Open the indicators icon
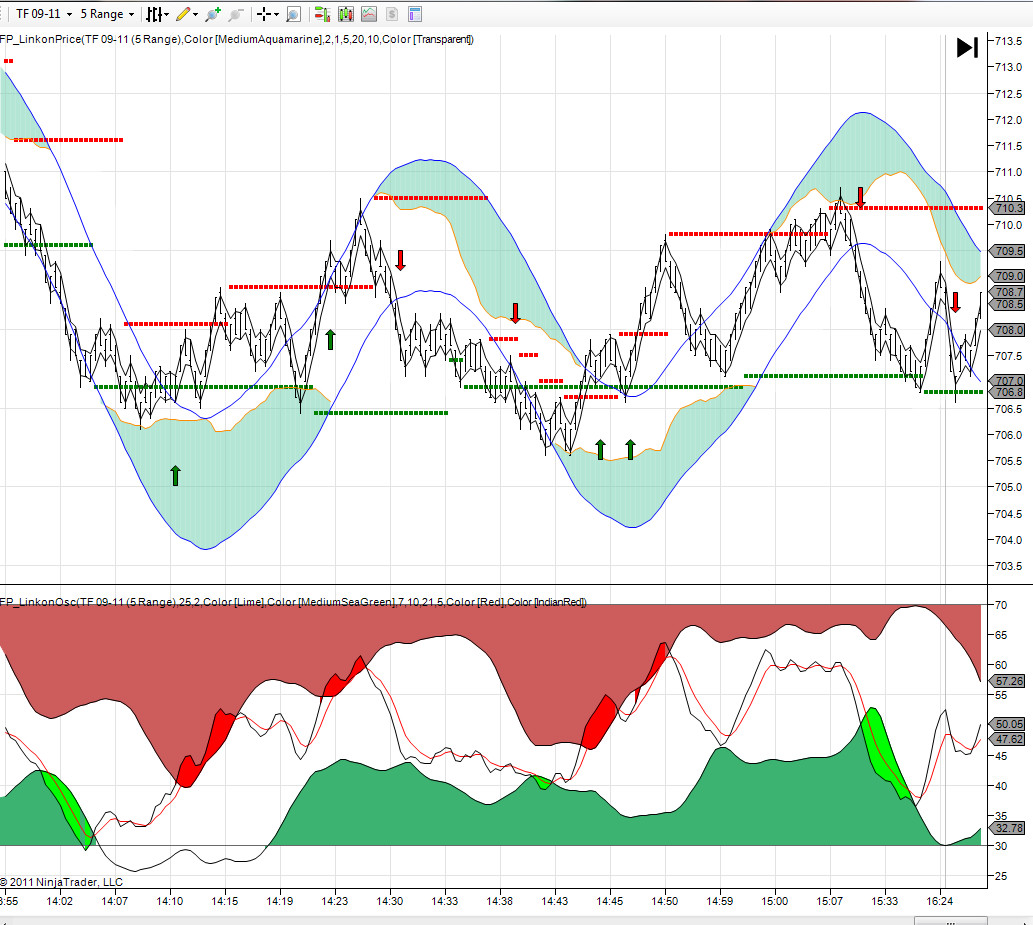The width and height of the screenshot is (1033, 925). click(369, 14)
